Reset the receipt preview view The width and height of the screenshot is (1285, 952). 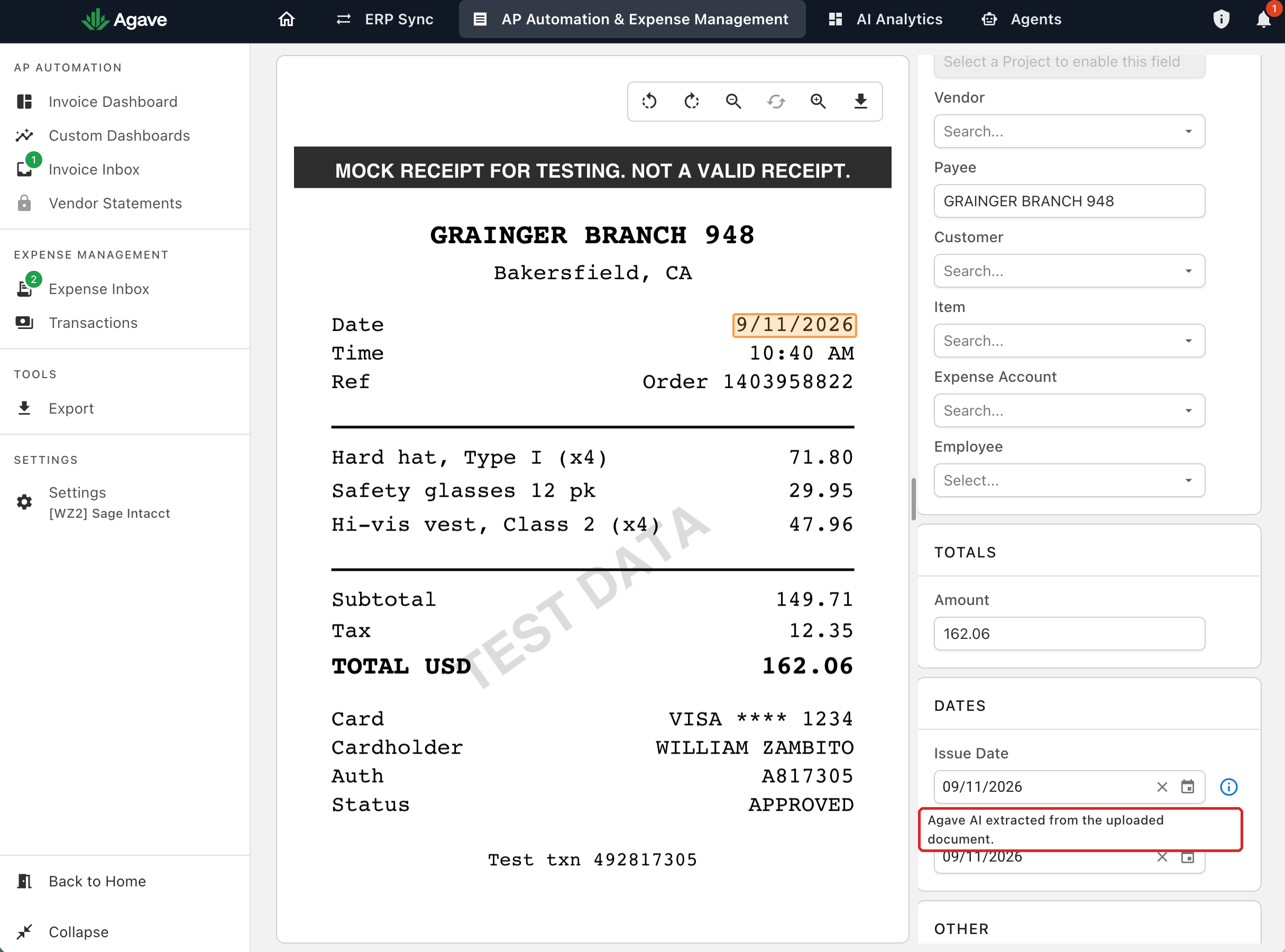[776, 102]
